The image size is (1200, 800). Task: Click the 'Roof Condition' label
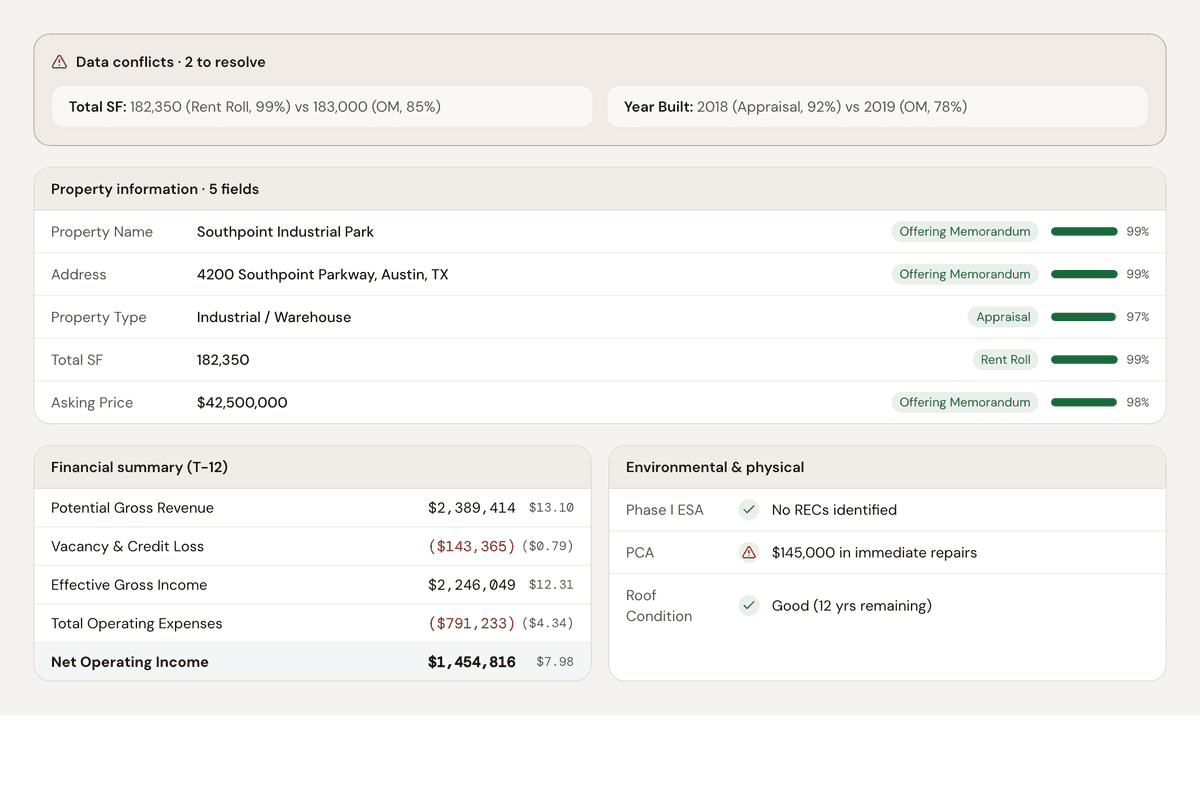[659, 606]
